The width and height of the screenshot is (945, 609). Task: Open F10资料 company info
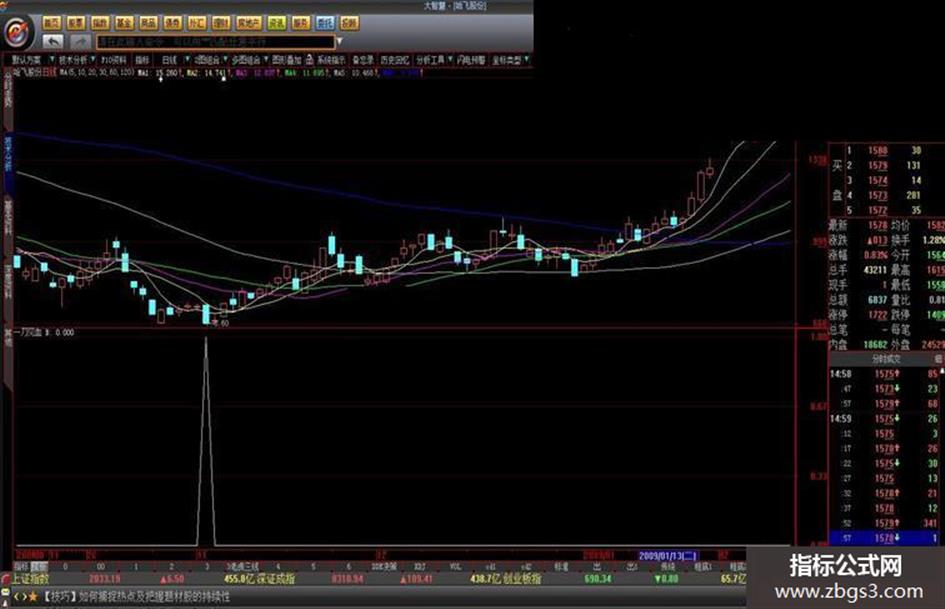tap(113, 60)
